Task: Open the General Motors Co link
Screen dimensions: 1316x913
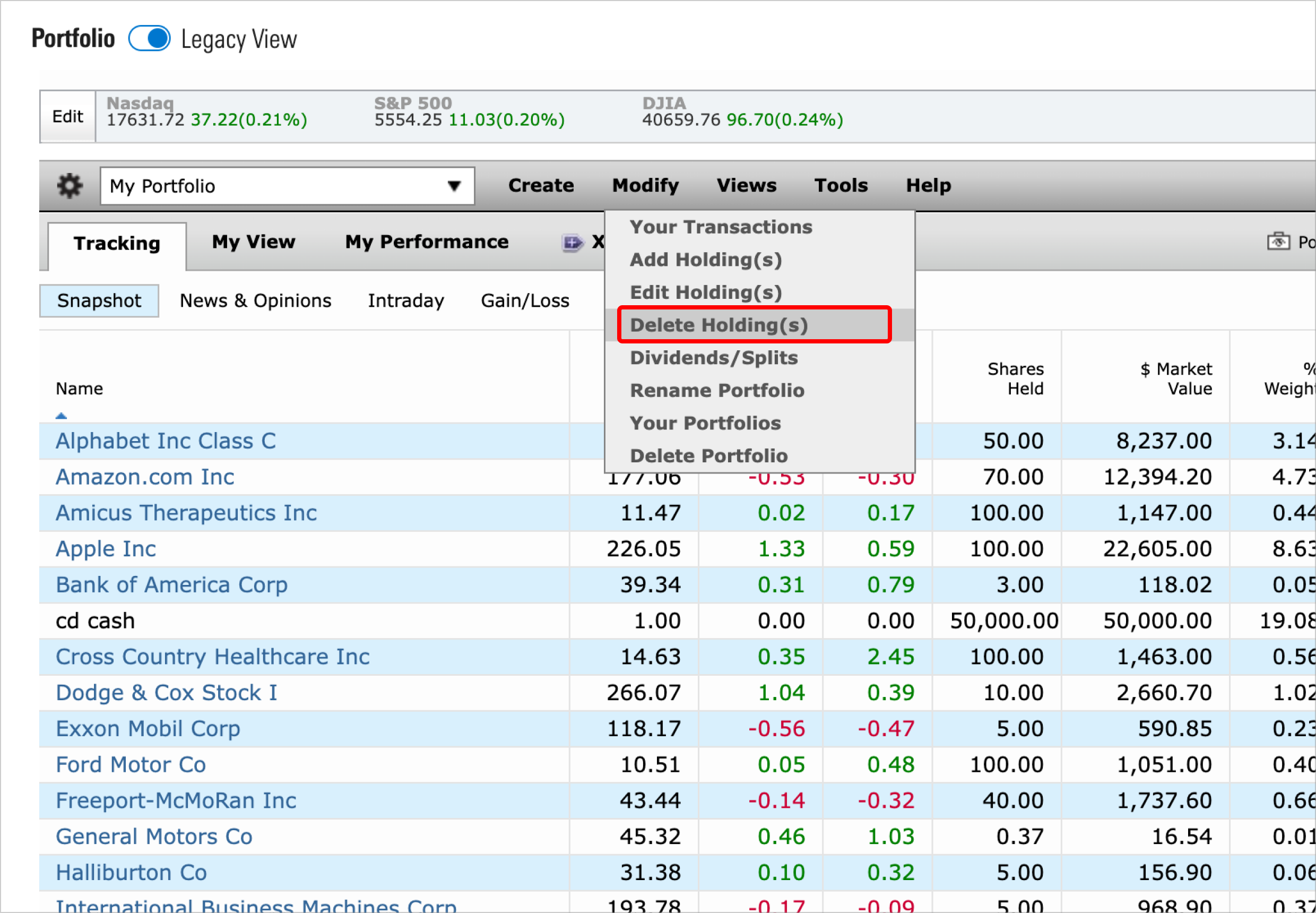Action: (x=154, y=837)
